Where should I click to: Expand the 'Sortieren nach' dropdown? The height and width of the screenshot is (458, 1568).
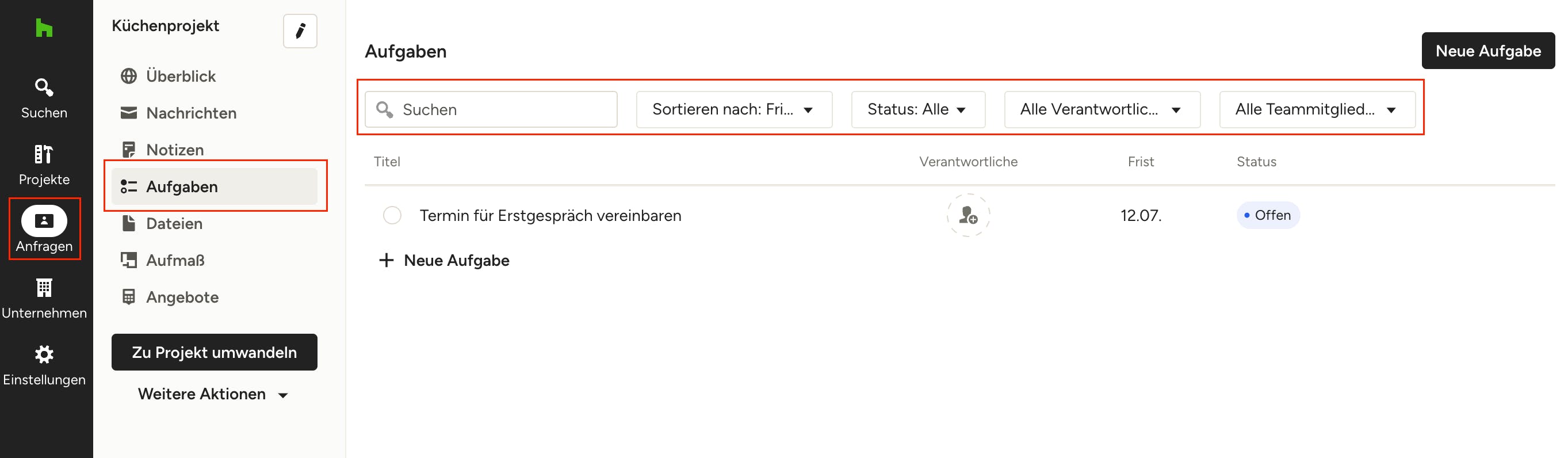coord(734,110)
